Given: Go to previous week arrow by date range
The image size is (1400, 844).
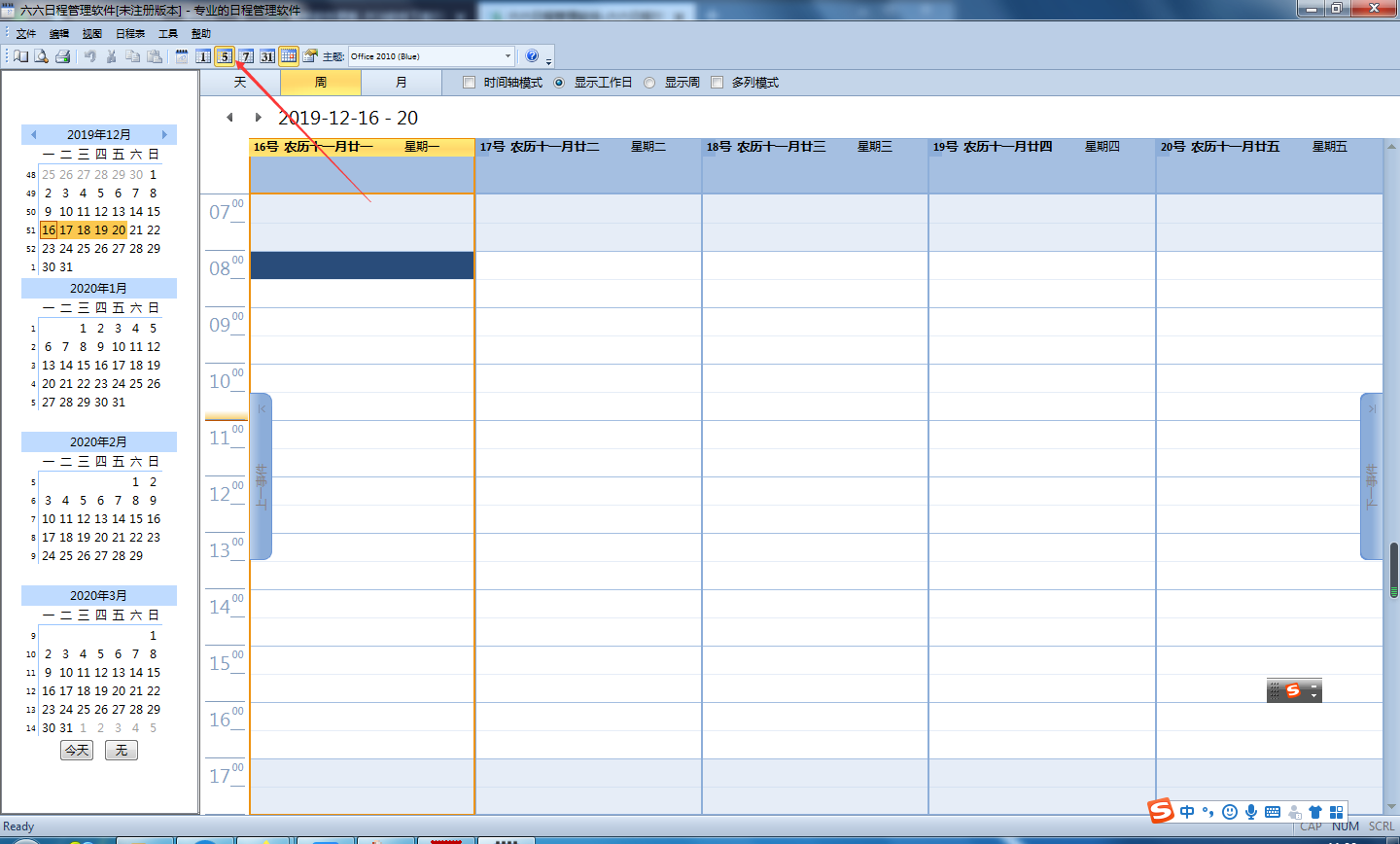Looking at the screenshot, I should [229, 118].
